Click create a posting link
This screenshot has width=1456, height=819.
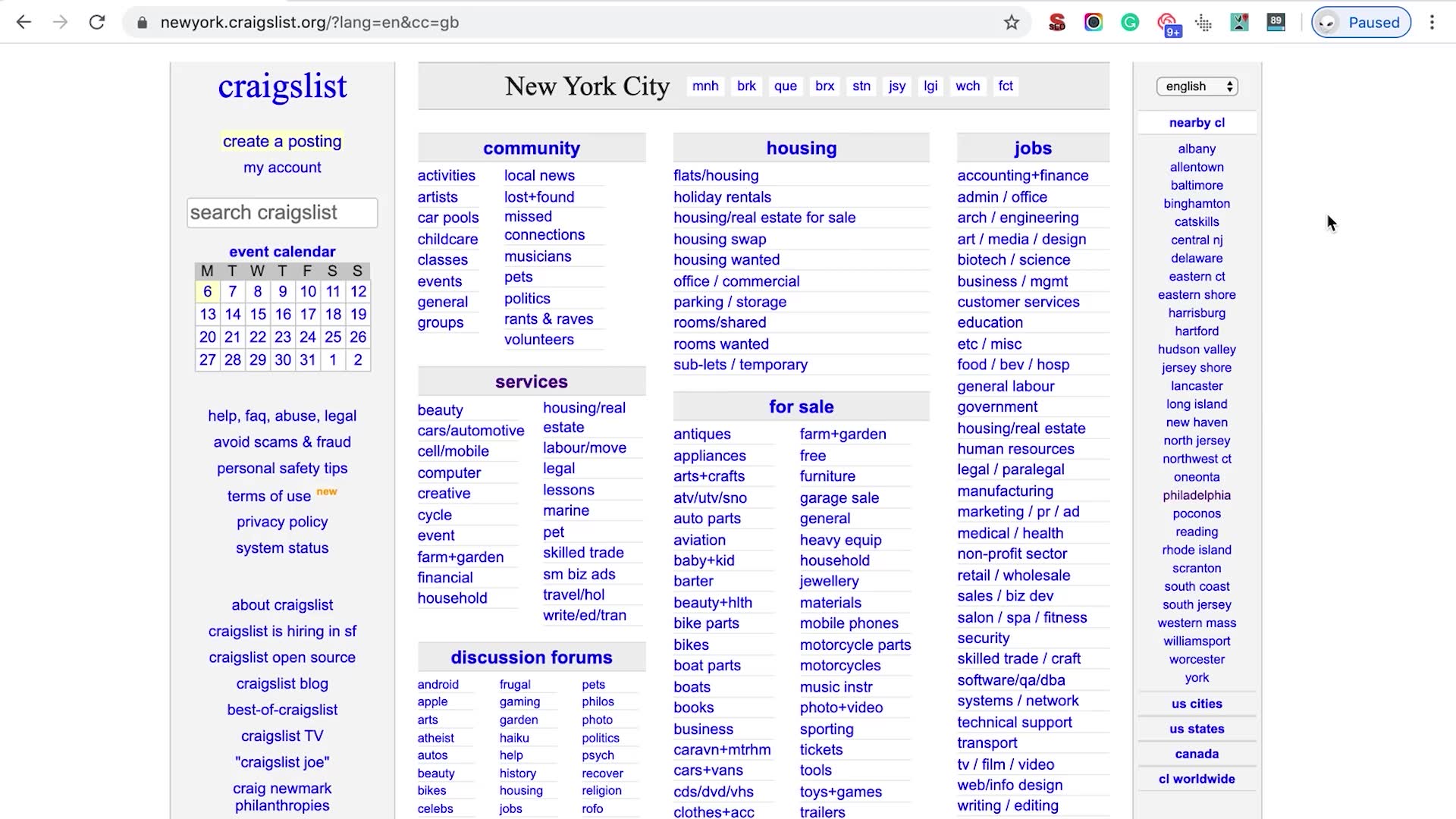click(x=282, y=142)
